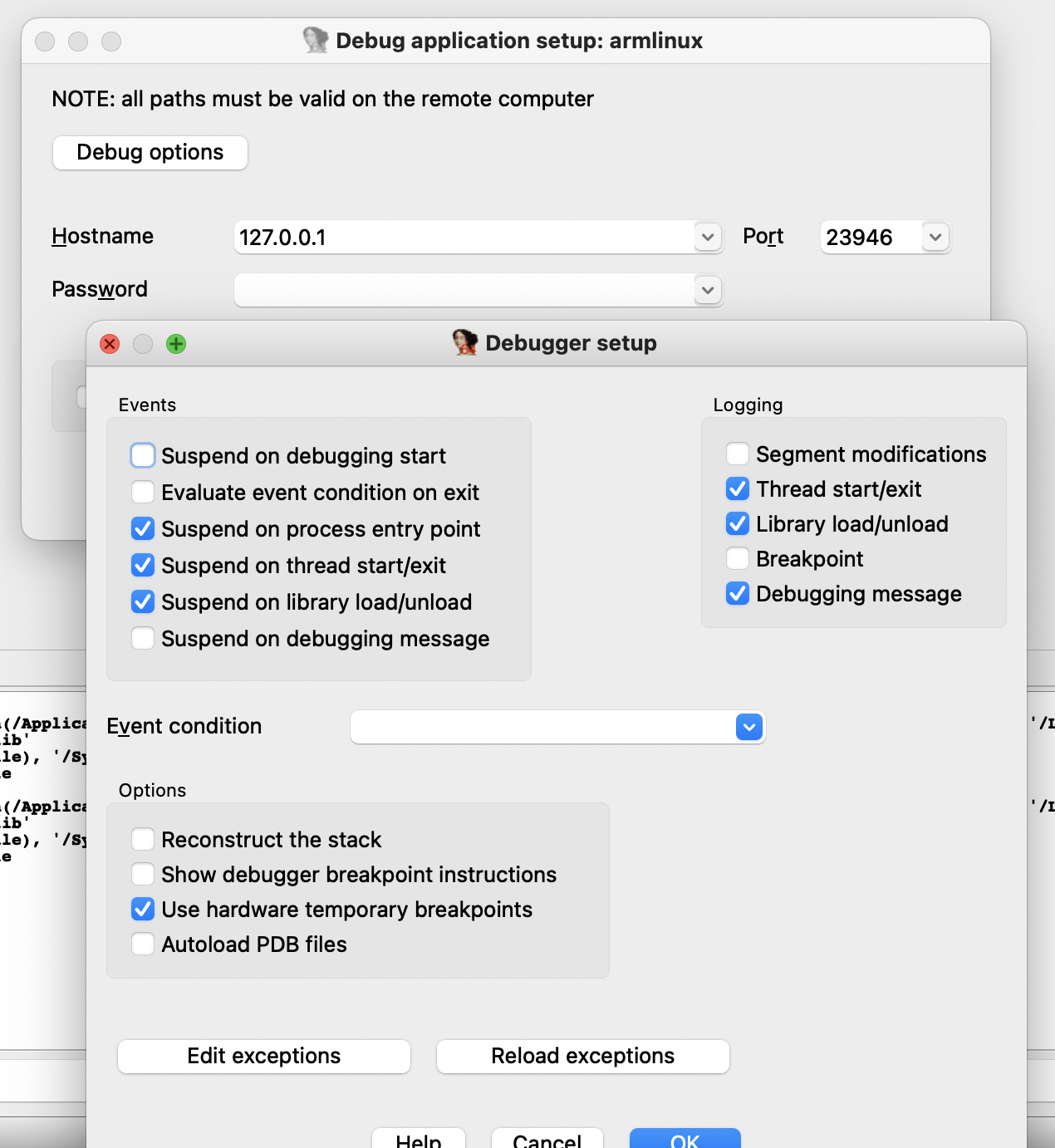The image size is (1055, 1148).
Task: Close the Debugger setup dialog with red button
Action: click(110, 344)
